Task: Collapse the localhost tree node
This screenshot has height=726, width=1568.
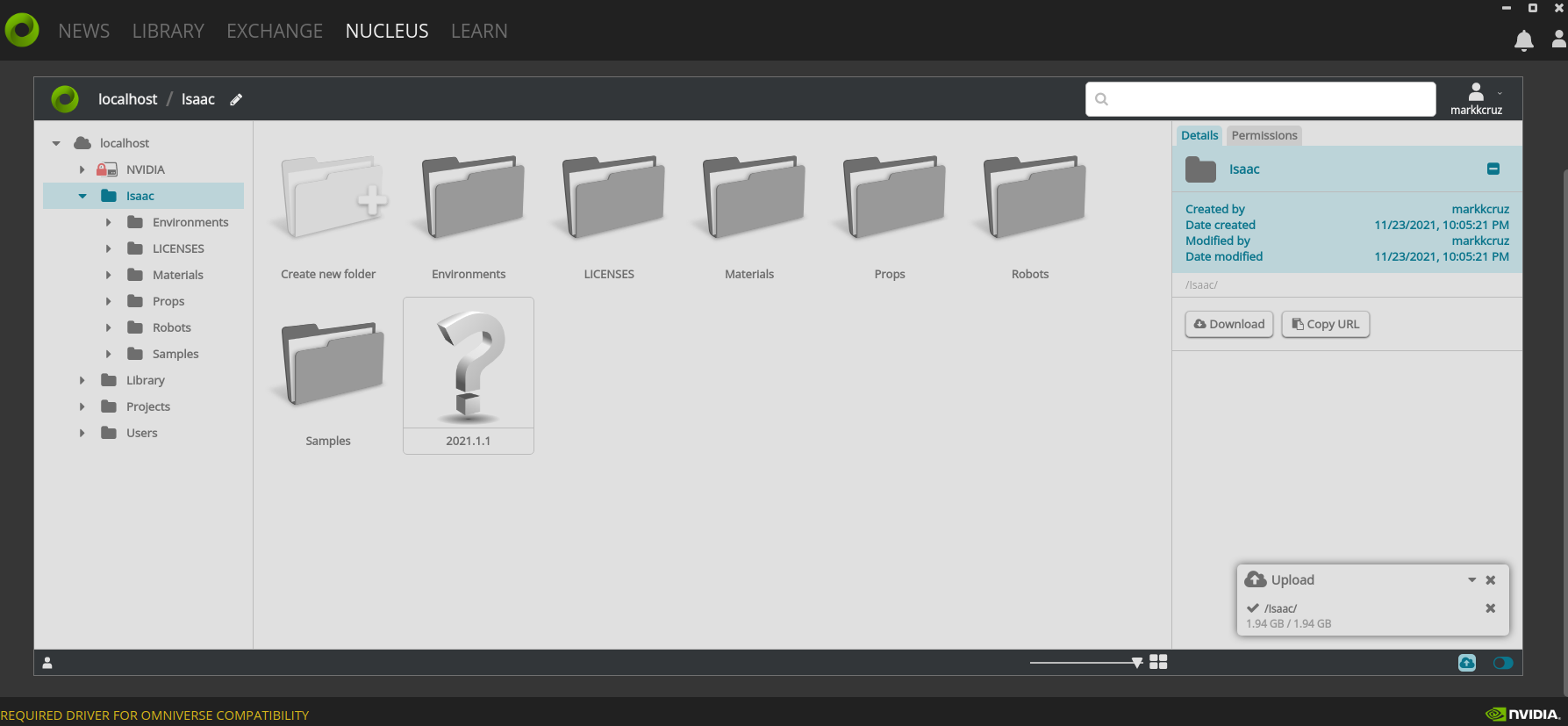Action: pos(56,143)
